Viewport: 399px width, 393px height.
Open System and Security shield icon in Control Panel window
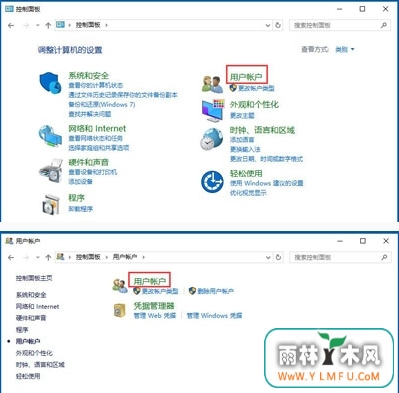(50, 83)
